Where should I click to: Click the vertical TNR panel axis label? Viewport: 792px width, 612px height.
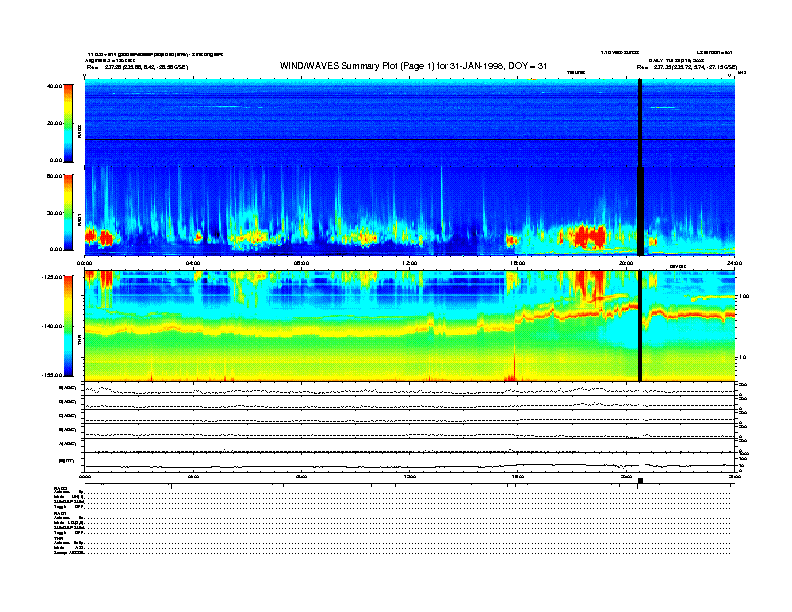[x=79, y=341]
